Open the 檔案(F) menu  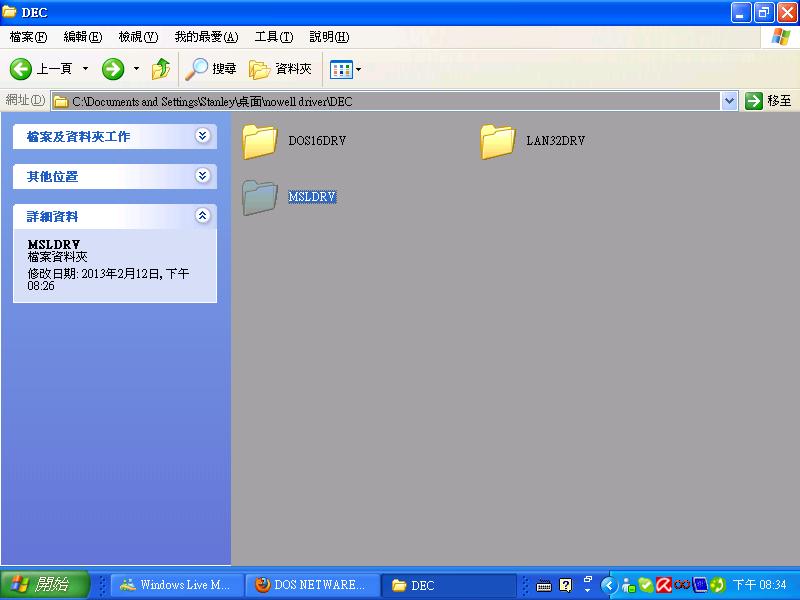pyautogui.click(x=28, y=37)
